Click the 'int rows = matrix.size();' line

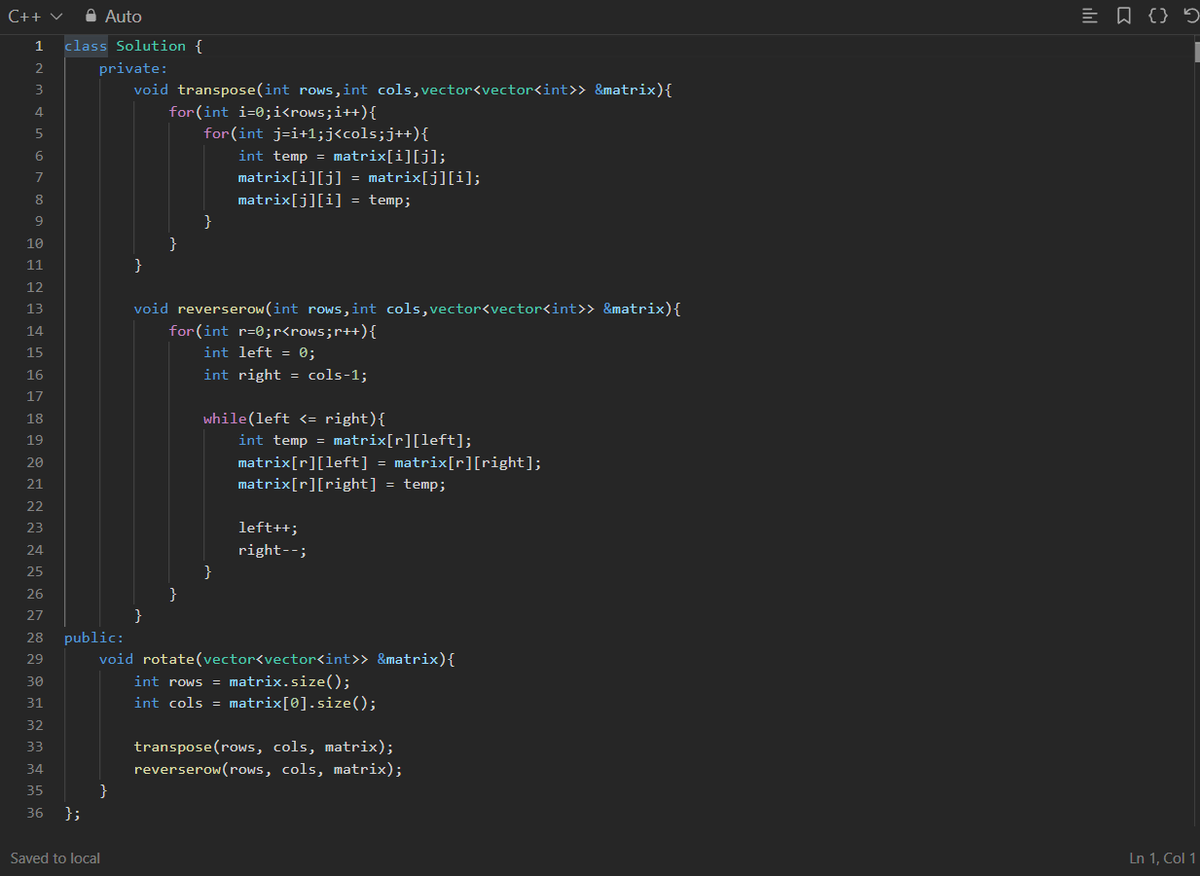coord(242,681)
